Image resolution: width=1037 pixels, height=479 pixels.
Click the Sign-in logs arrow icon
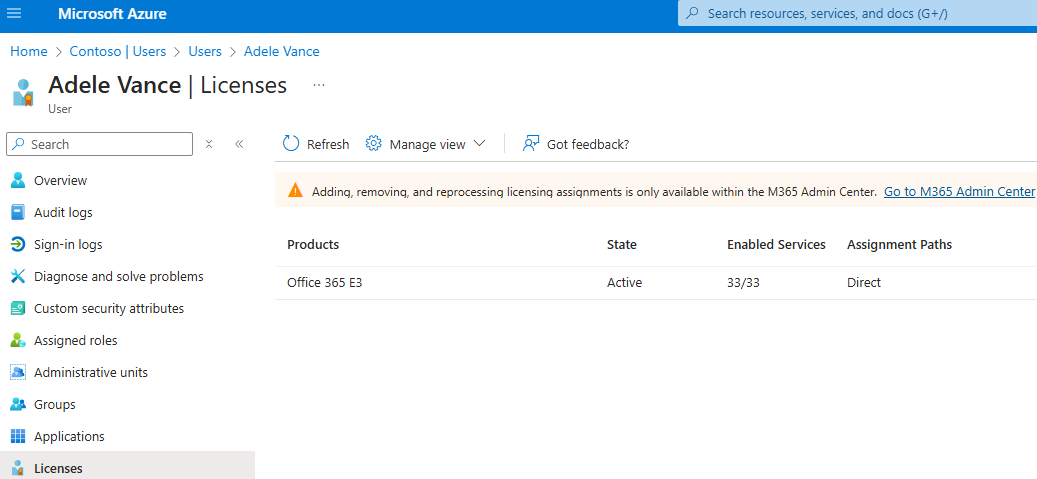[18, 245]
